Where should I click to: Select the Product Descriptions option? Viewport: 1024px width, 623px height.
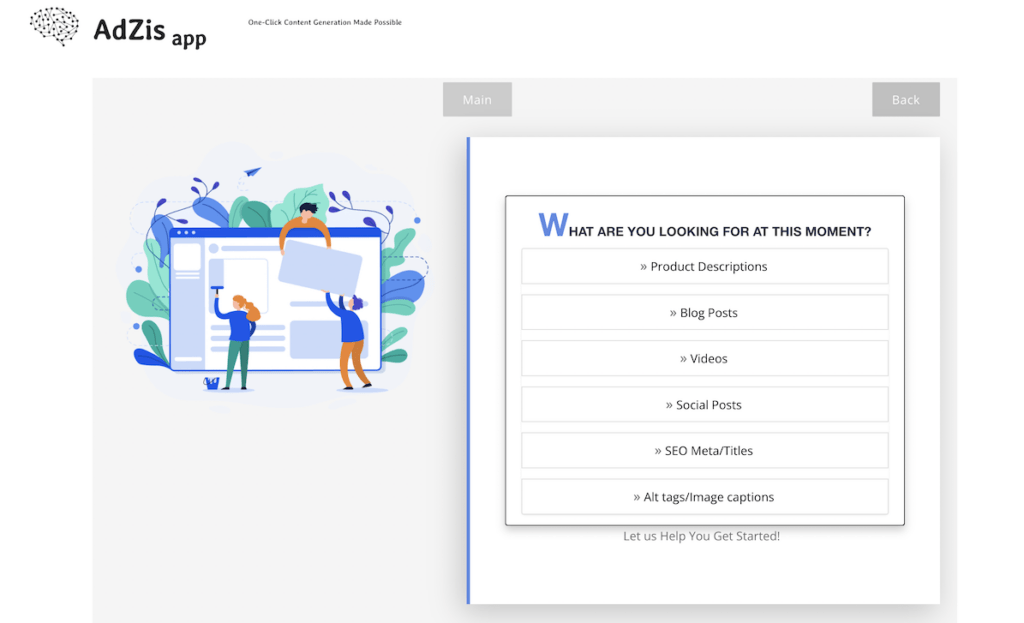coord(705,266)
